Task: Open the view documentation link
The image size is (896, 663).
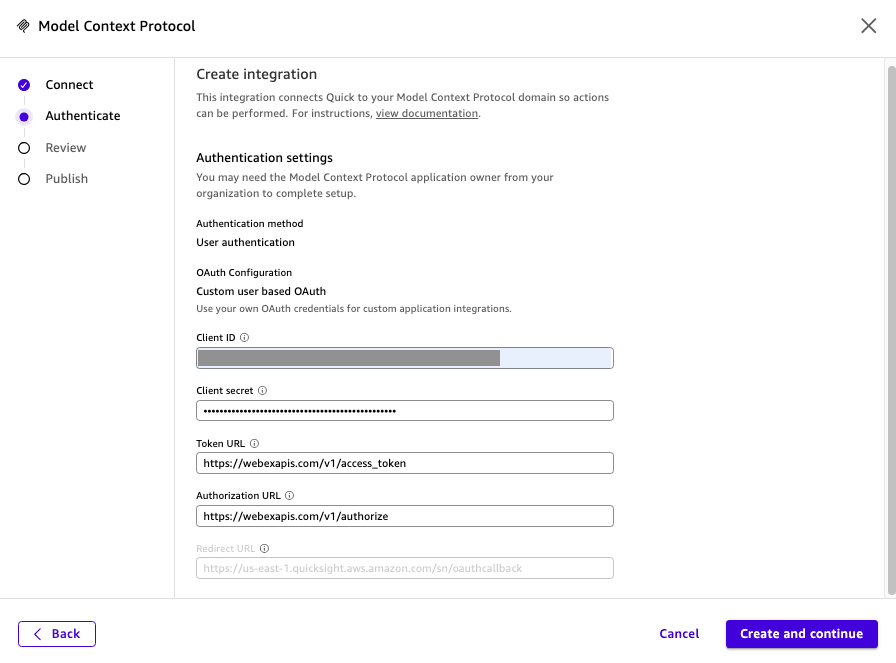Action: (427, 113)
